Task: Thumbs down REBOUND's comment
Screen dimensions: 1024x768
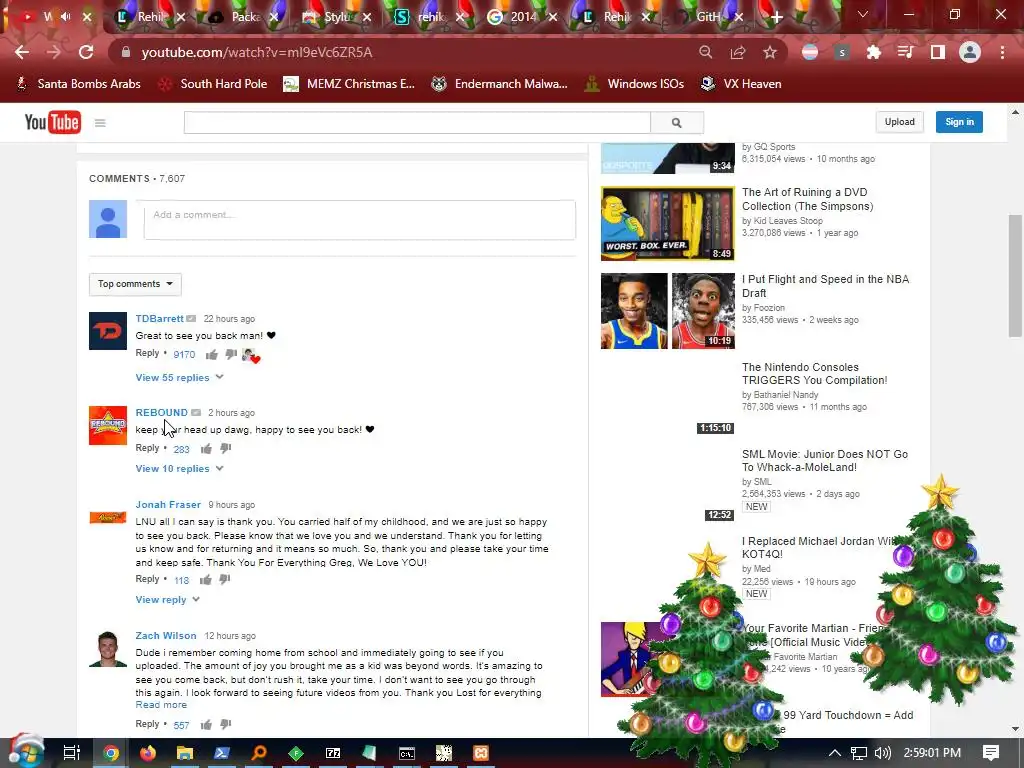Action: [x=225, y=448]
